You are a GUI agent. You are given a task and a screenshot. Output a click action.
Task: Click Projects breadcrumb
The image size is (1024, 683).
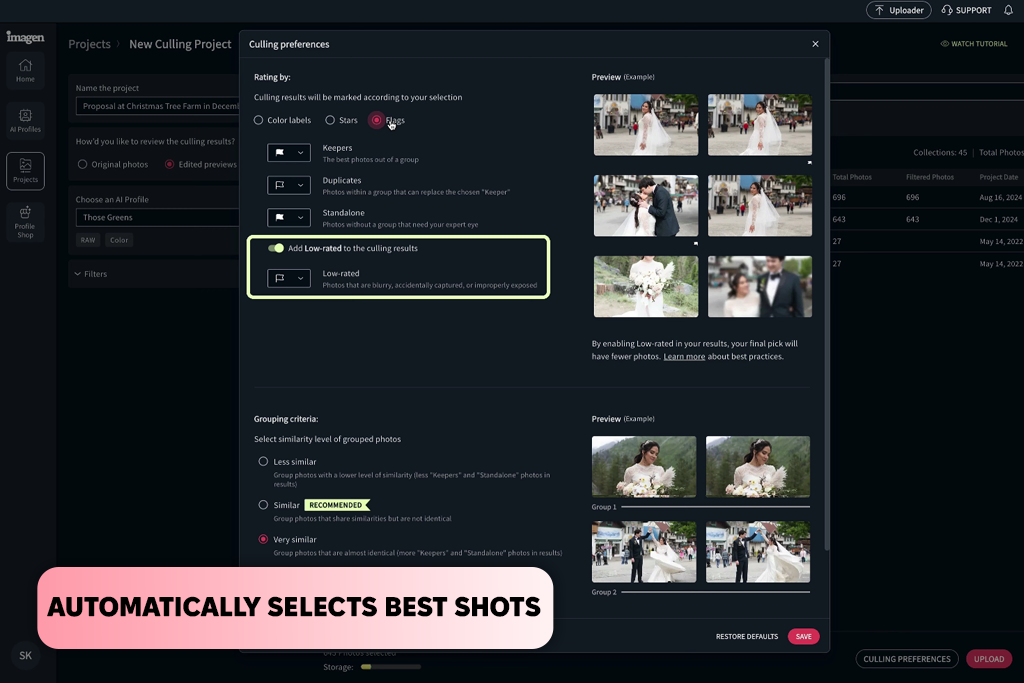(89, 44)
